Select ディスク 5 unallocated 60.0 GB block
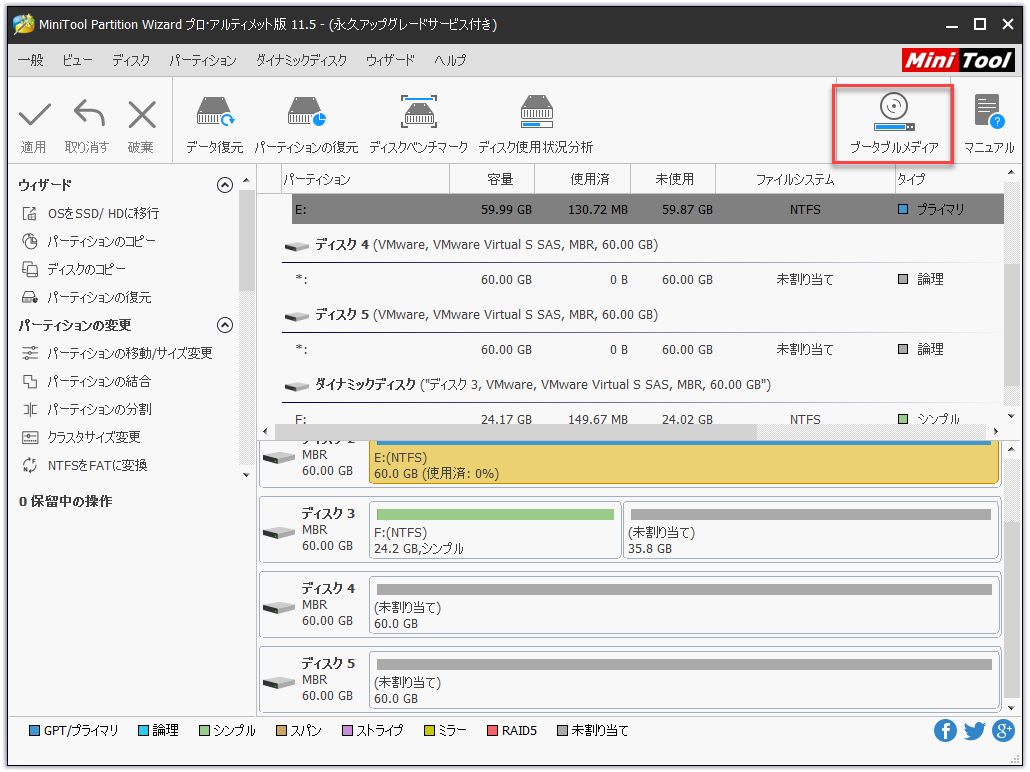The image size is (1030, 772). click(684, 681)
